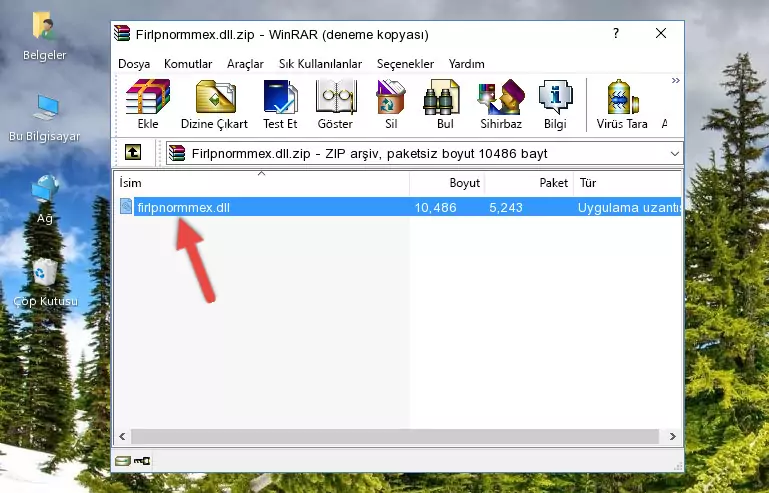Open the Araçlar menu
This screenshot has width=769, height=493.
coord(245,64)
